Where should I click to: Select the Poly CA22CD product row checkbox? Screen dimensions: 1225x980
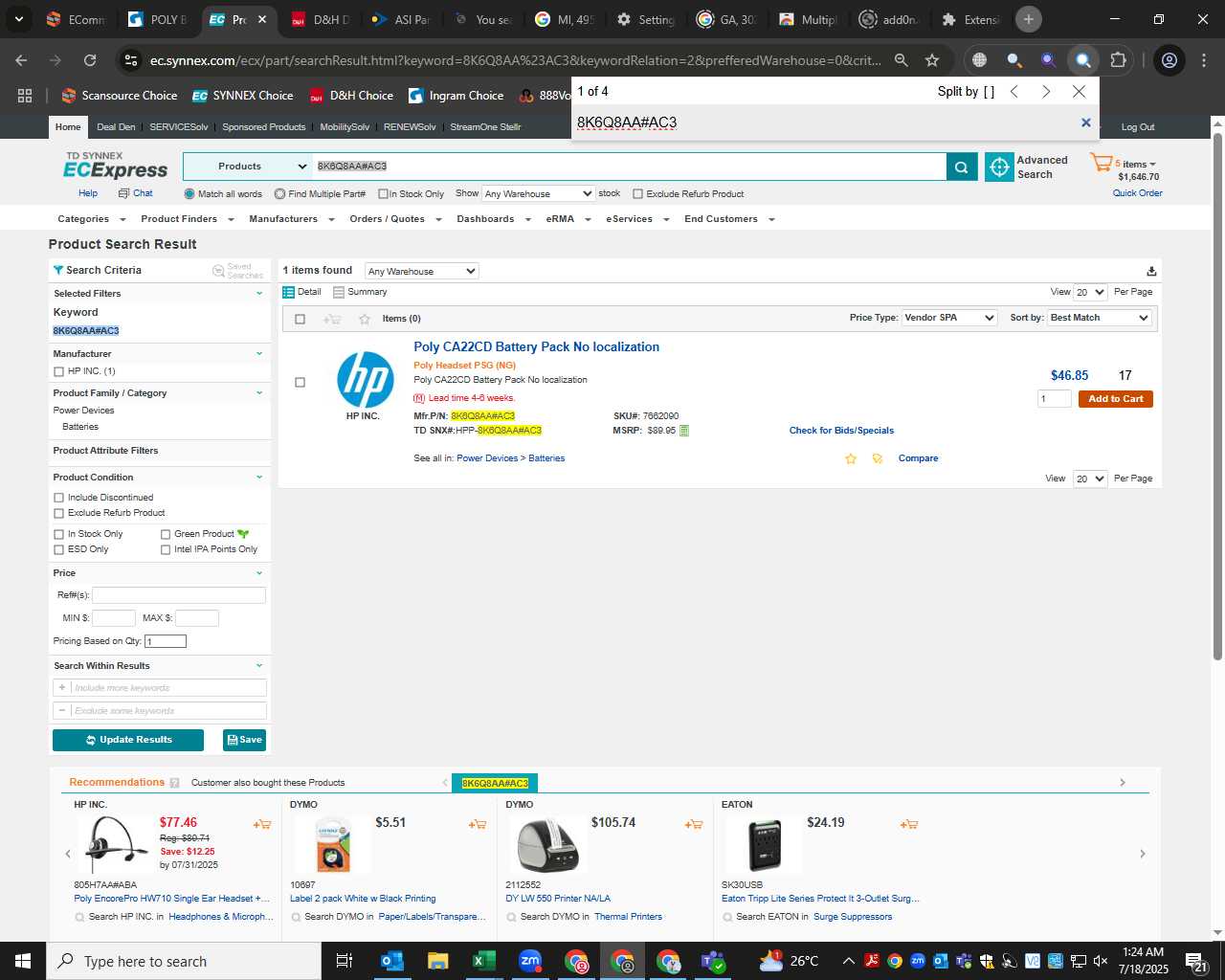click(x=300, y=383)
